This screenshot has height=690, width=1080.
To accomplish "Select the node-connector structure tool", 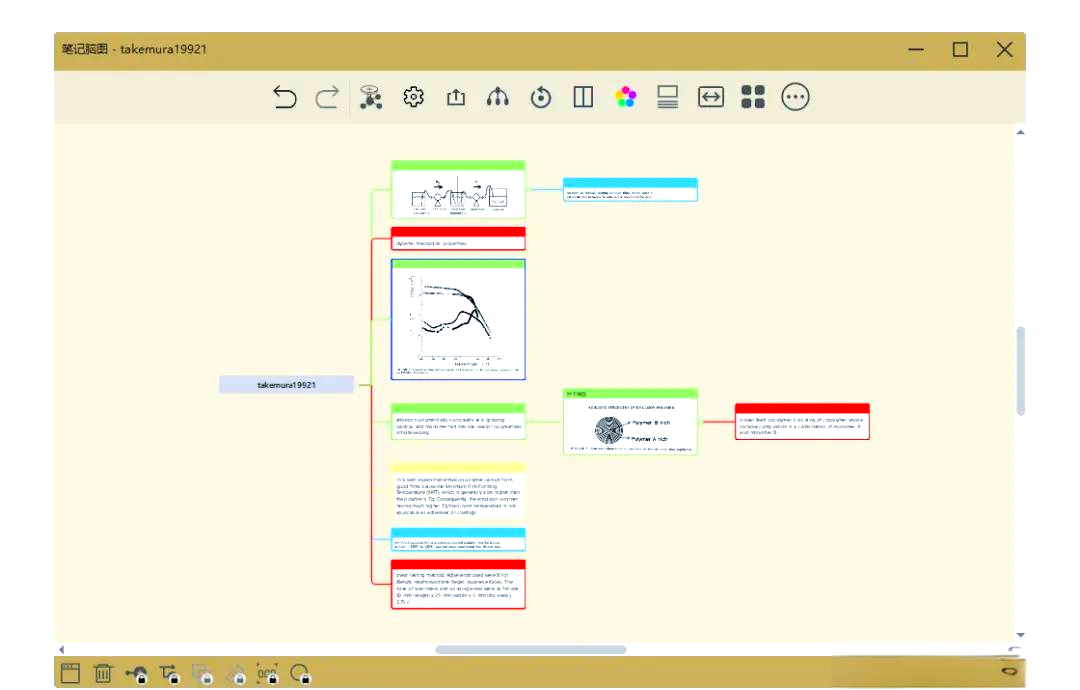I will click(370, 97).
